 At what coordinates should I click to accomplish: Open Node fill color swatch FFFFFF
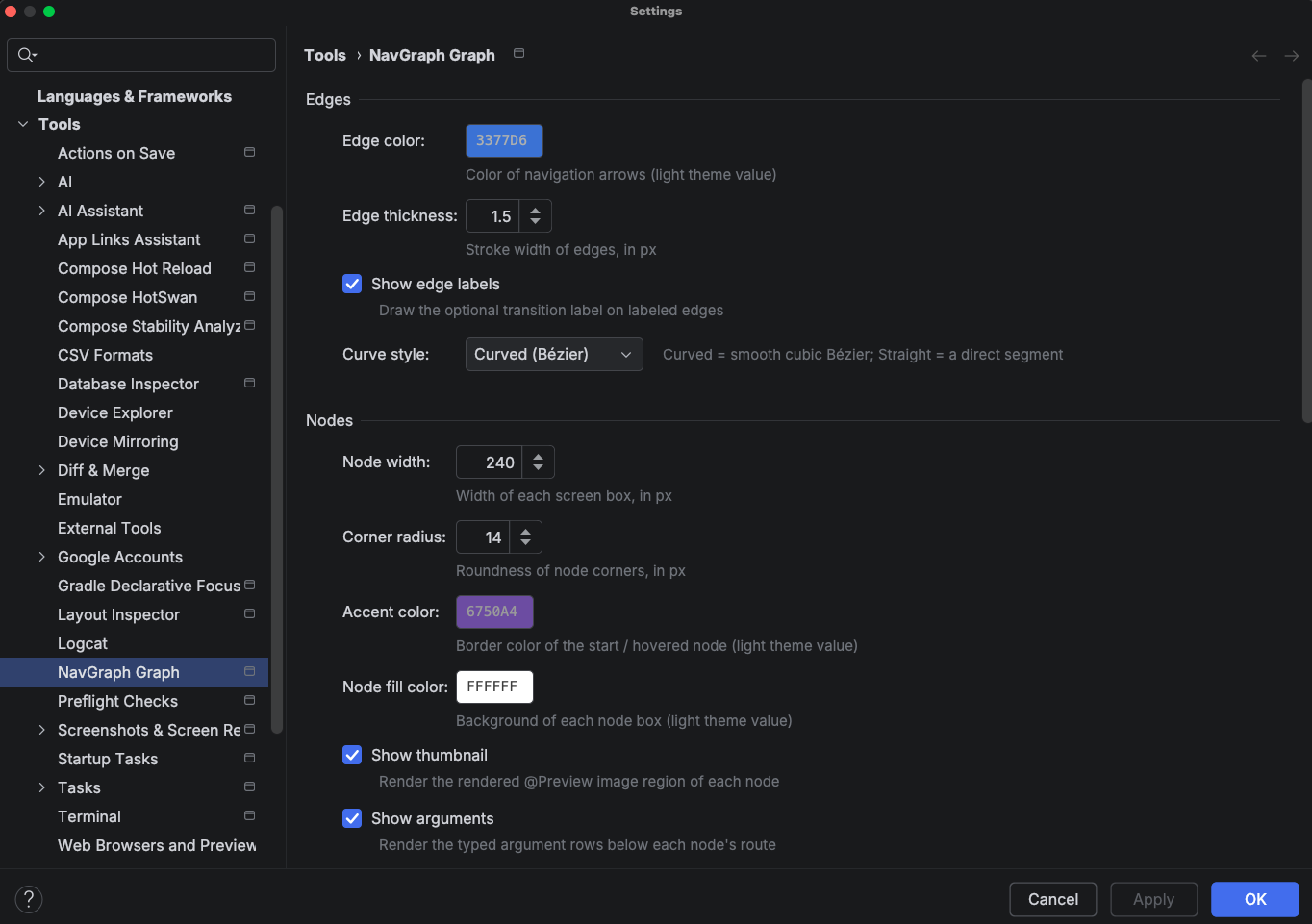coord(494,687)
